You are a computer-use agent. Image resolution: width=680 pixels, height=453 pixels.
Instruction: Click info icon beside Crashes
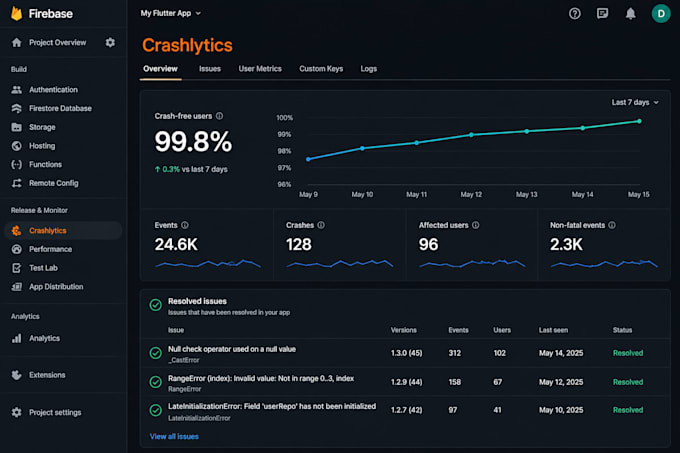321,225
